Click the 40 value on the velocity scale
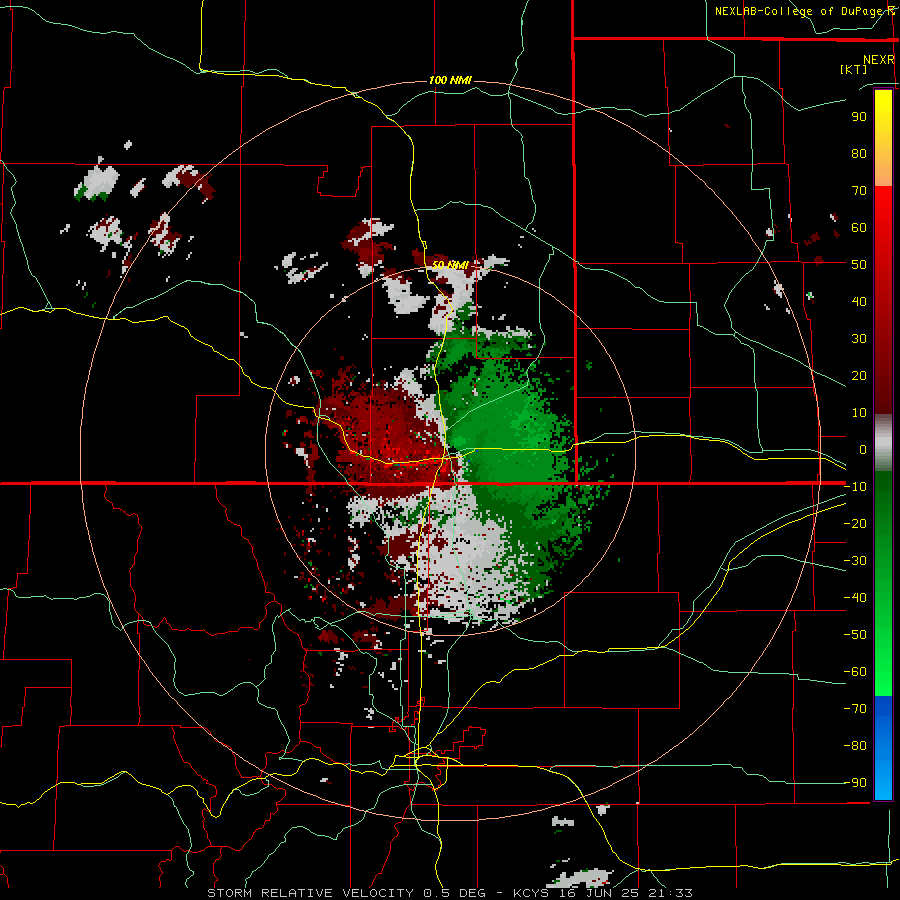The width and height of the screenshot is (900, 900). pos(859,302)
